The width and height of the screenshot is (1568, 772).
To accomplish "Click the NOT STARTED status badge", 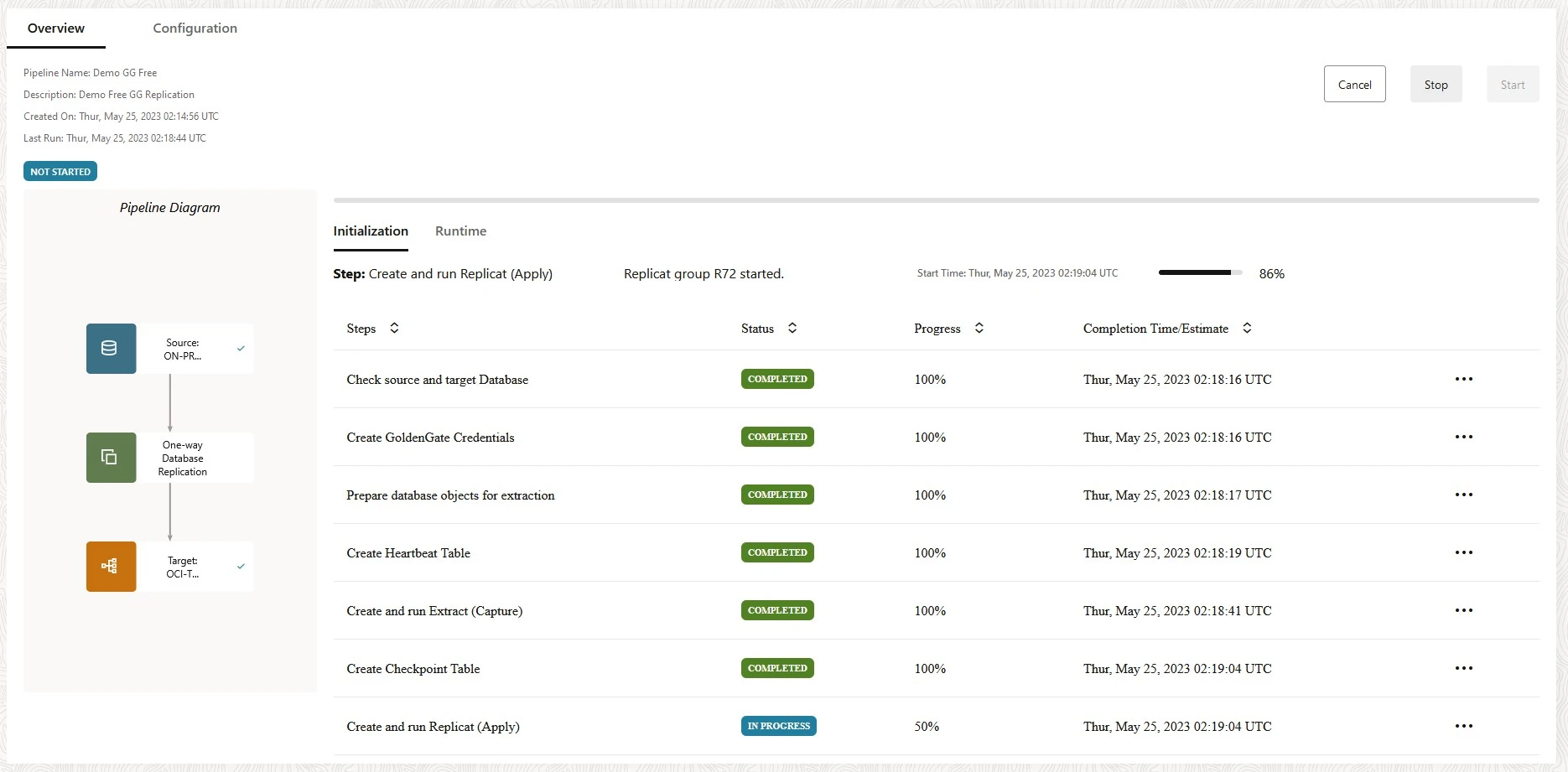I will click(x=60, y=171).
